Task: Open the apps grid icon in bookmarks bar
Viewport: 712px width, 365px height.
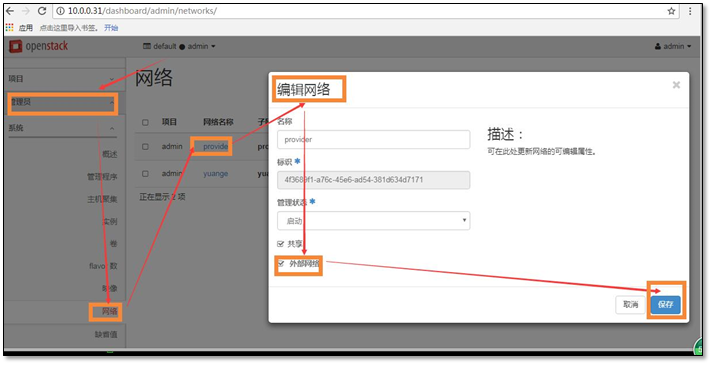Action: 10,27
